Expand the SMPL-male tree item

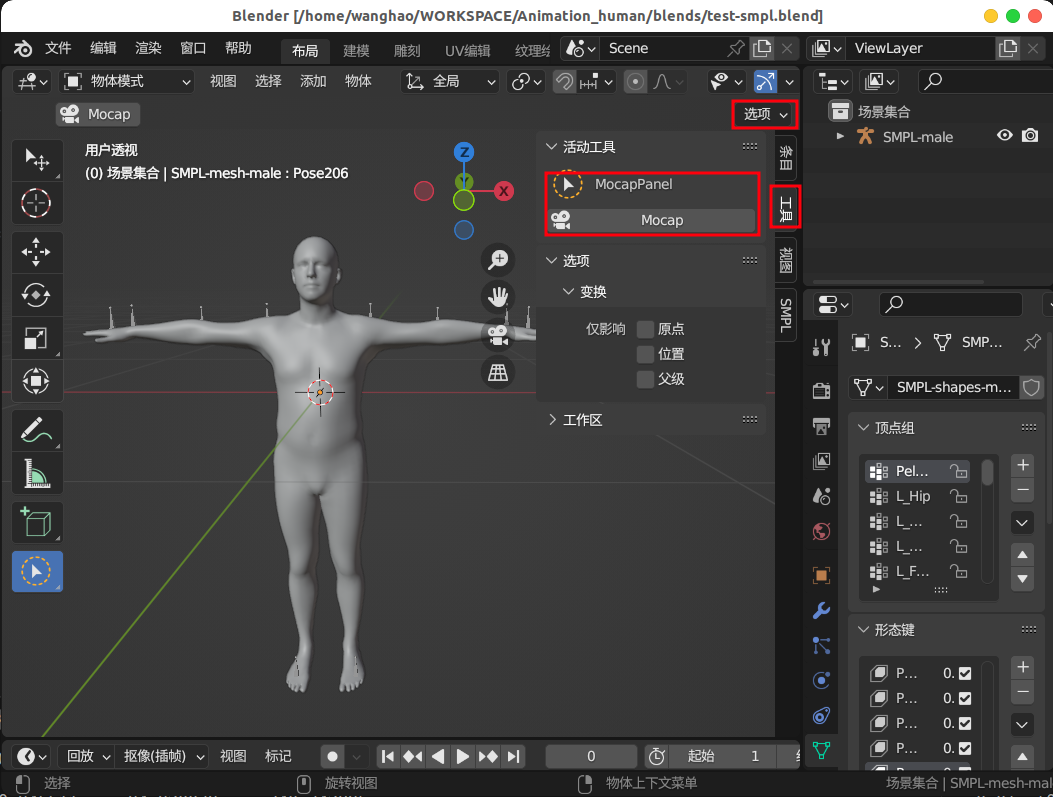(x=839, y=136)
